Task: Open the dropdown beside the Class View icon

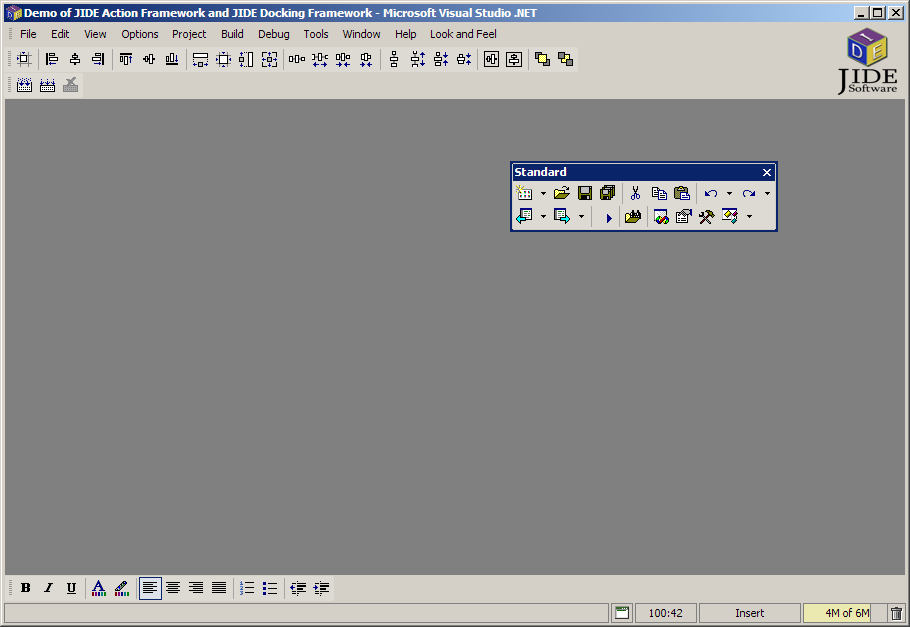Action: [749, 217]
